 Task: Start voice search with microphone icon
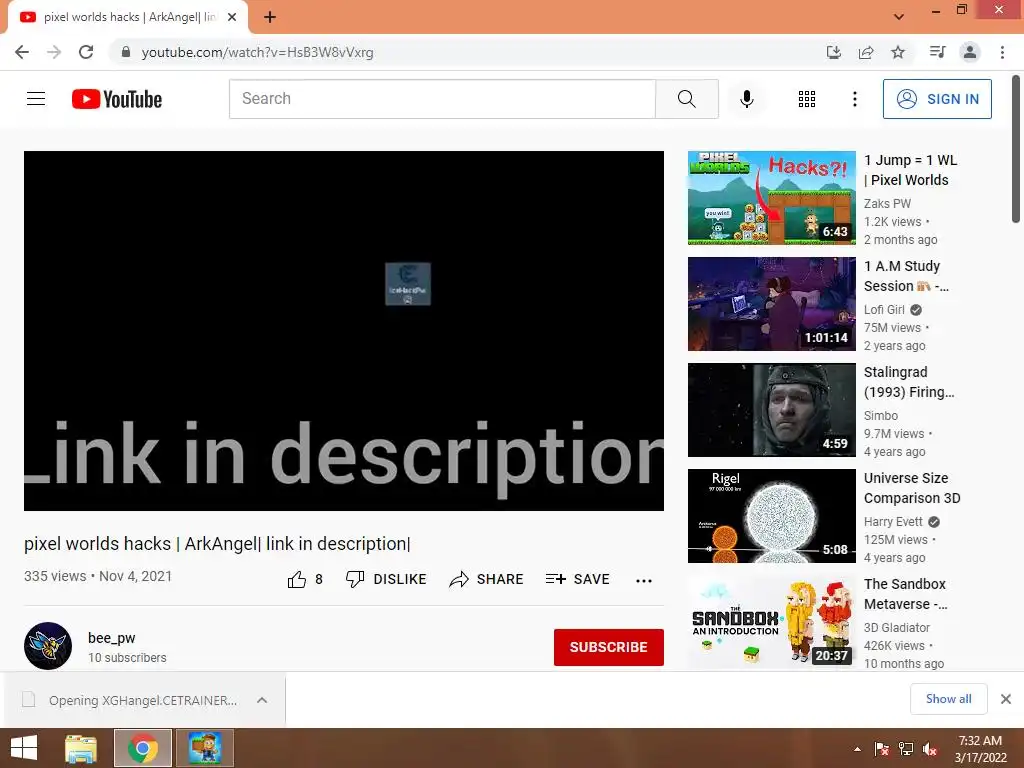[x=746, y=99]
